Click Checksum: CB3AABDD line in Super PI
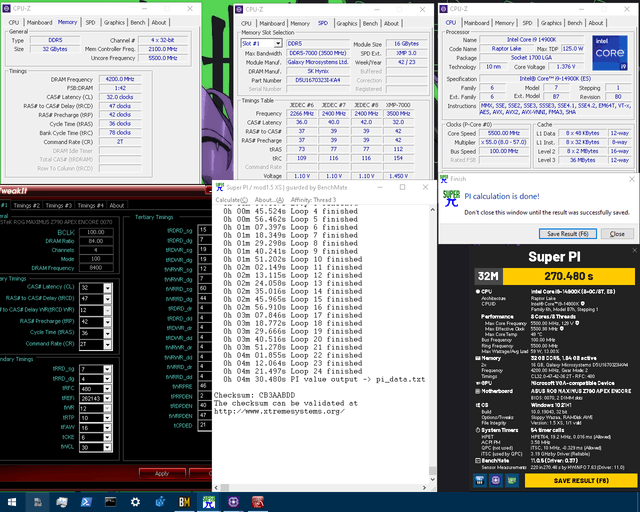The width and height of the screenshot is (640, 512). 254,395
